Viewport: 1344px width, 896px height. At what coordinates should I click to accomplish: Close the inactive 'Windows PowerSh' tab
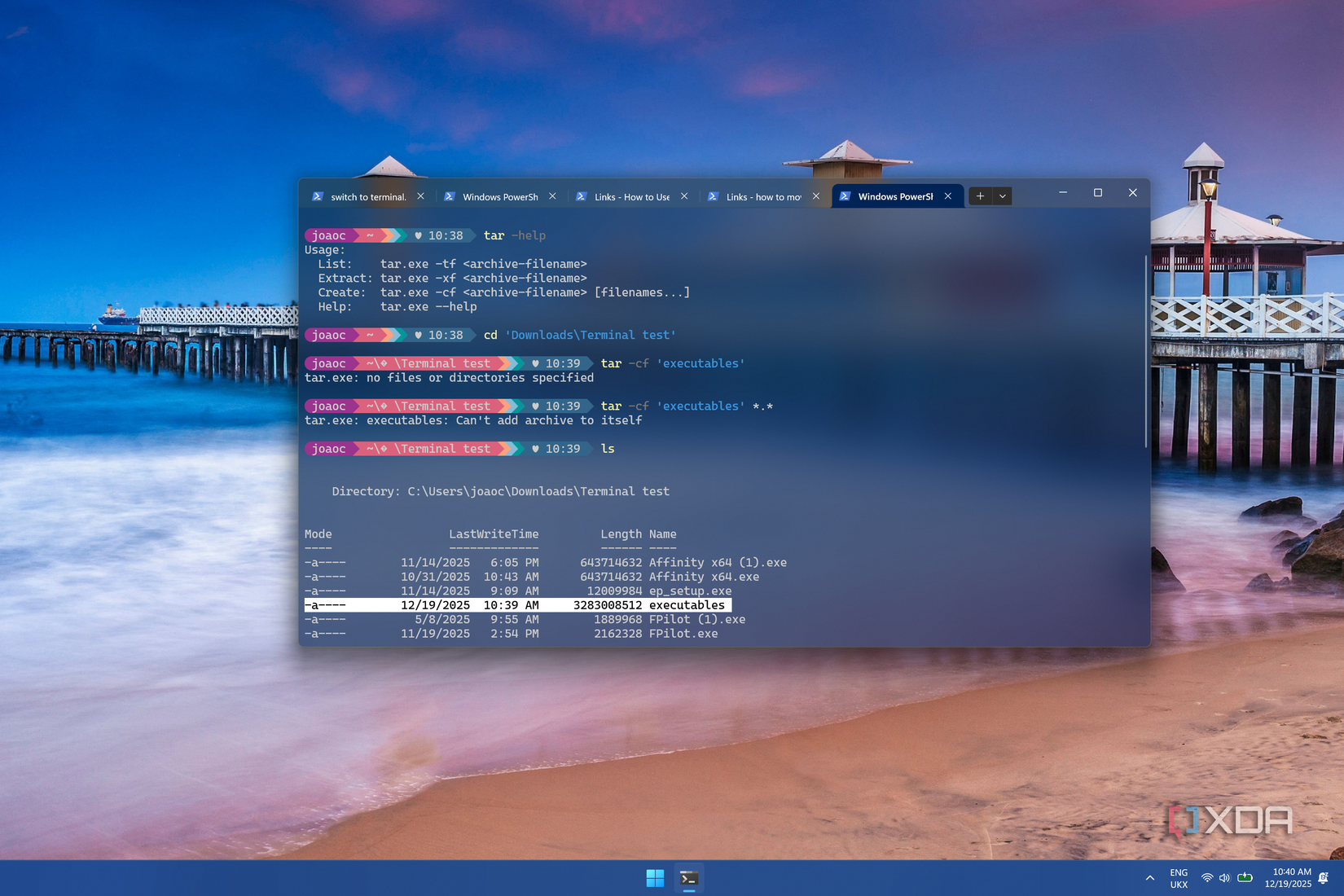pyautogui.click(x=552, y=196)
